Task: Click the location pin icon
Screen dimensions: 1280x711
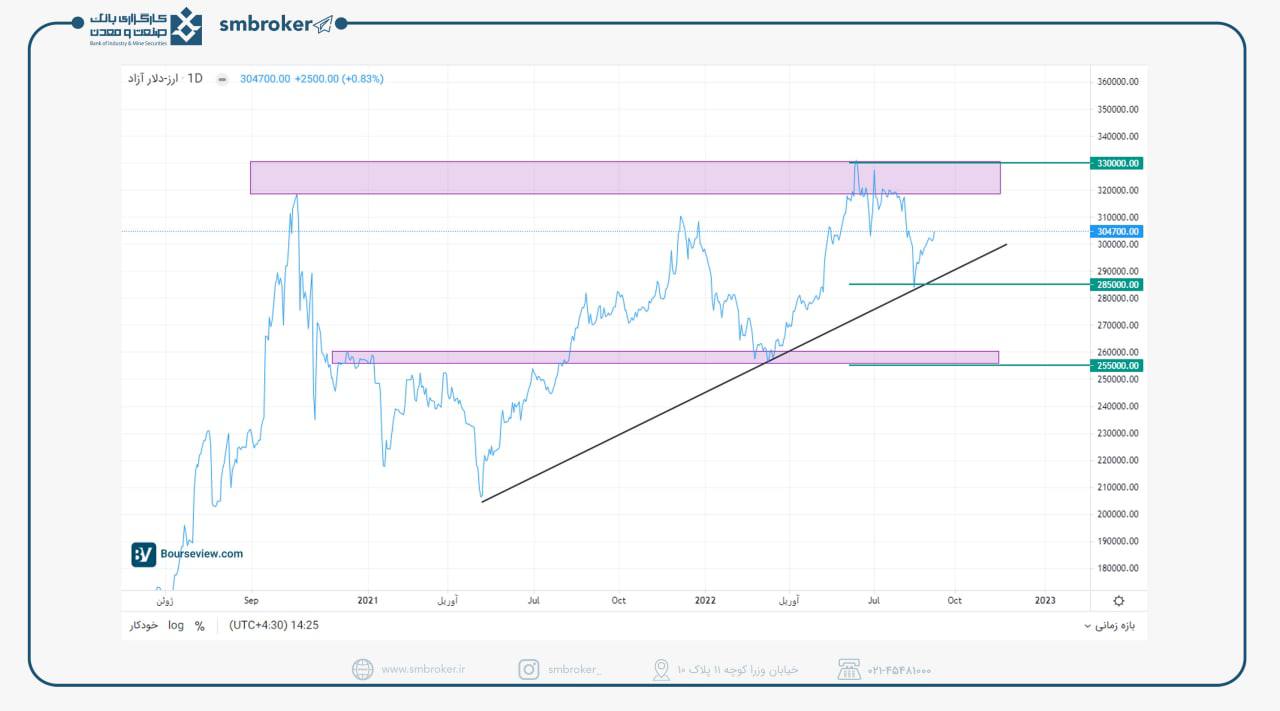Action: tap(661, 669)
